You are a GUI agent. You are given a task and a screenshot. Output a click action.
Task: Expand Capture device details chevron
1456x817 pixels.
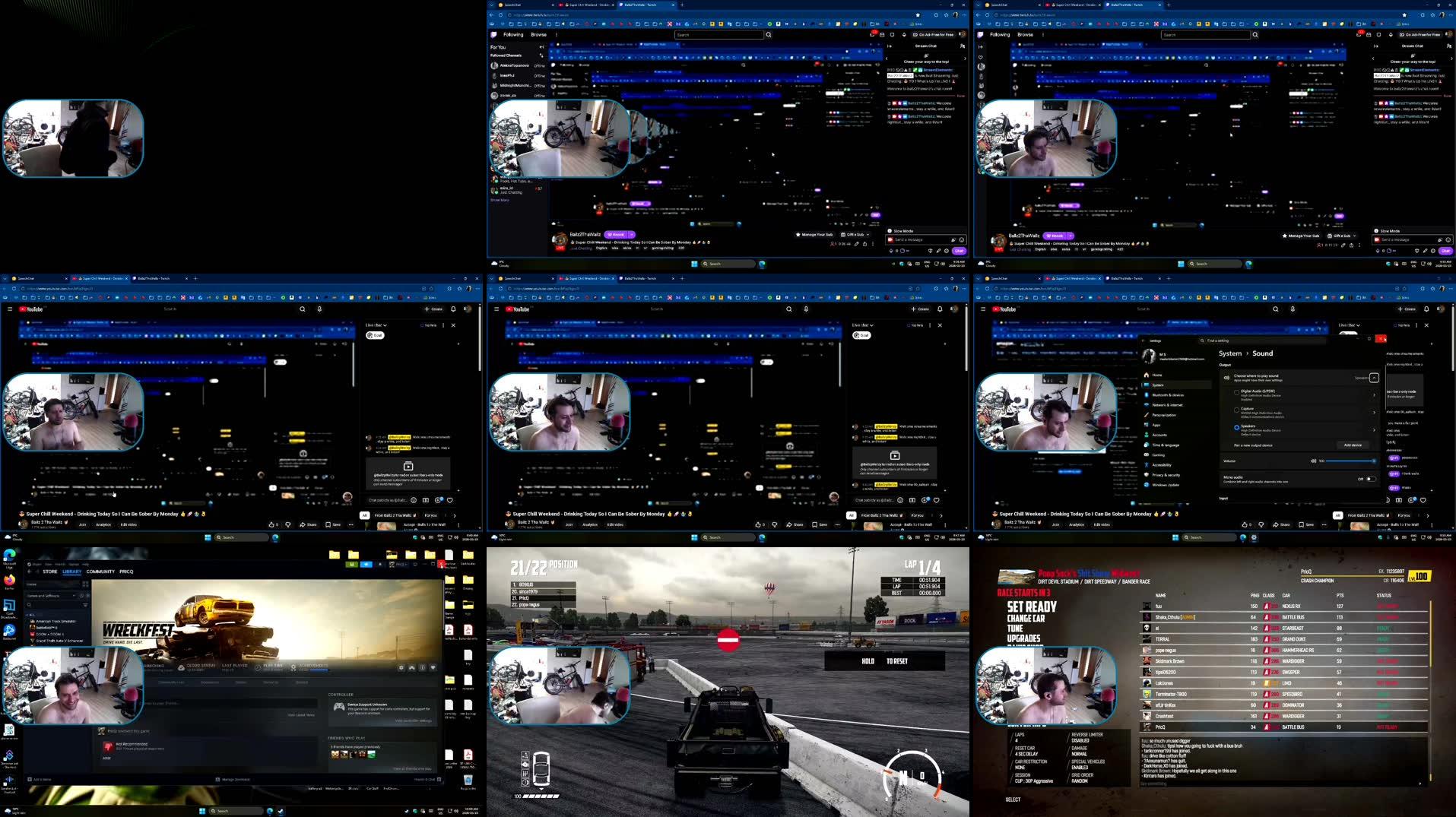pyautogui.click(x=1374, y=412)
